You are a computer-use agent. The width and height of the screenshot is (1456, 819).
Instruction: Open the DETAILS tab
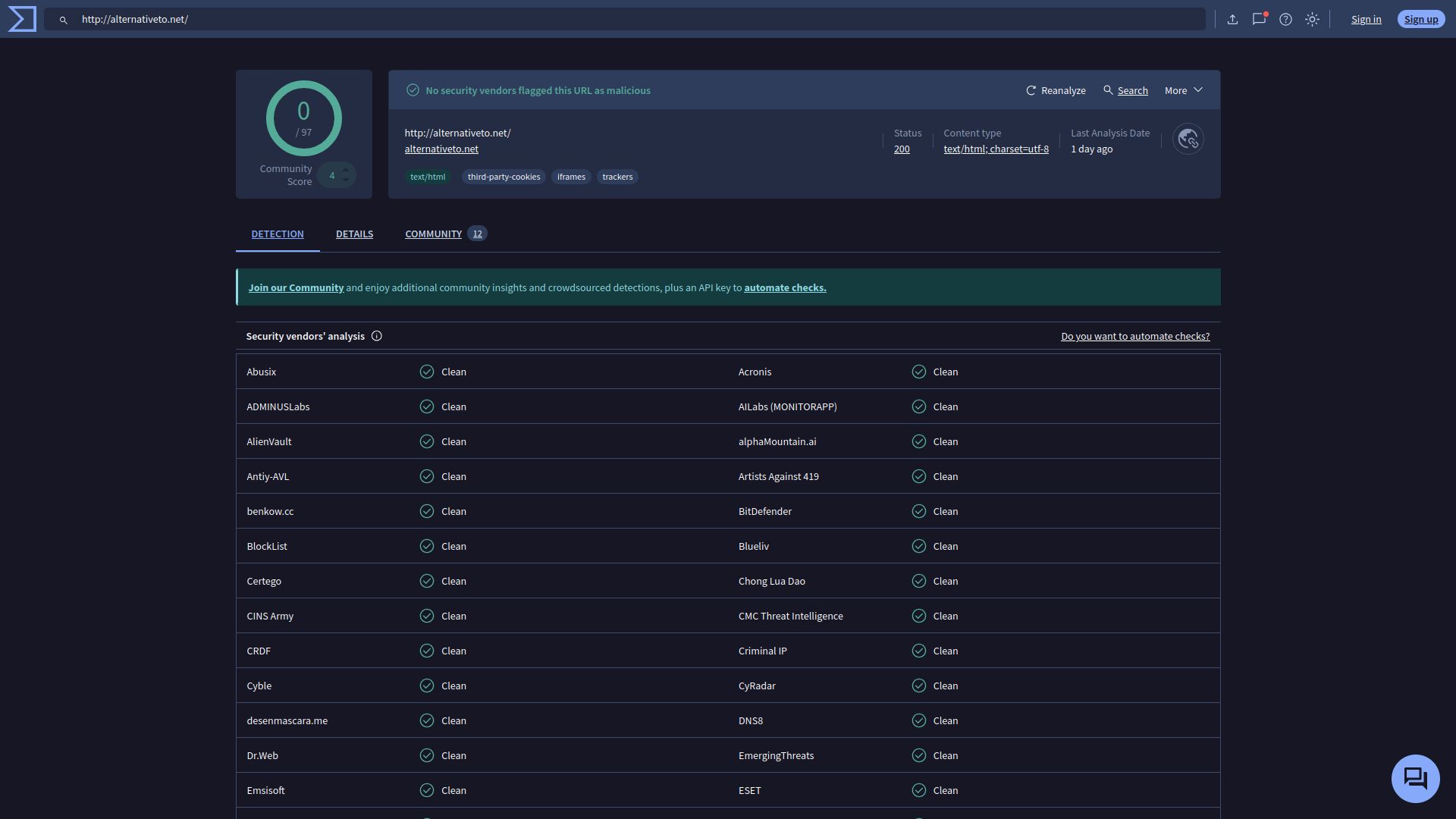click(x=354, y=234)
